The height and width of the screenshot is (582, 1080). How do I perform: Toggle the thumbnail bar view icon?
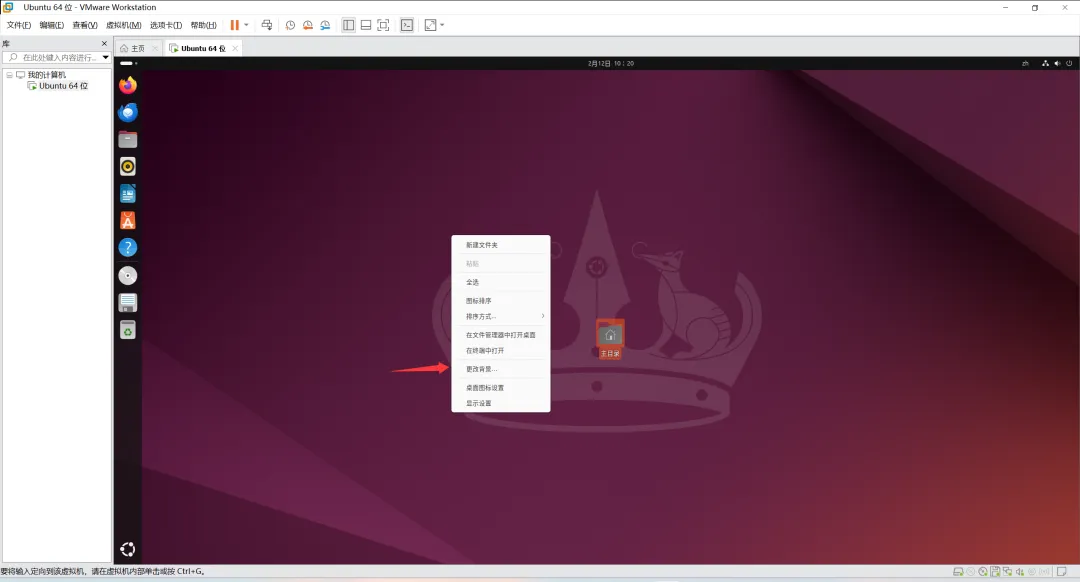(366, 25)
